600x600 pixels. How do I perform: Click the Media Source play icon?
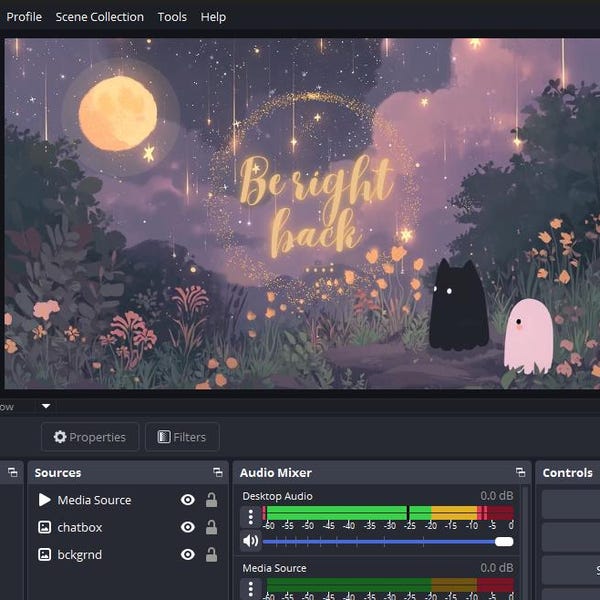[x=44, y=500]
